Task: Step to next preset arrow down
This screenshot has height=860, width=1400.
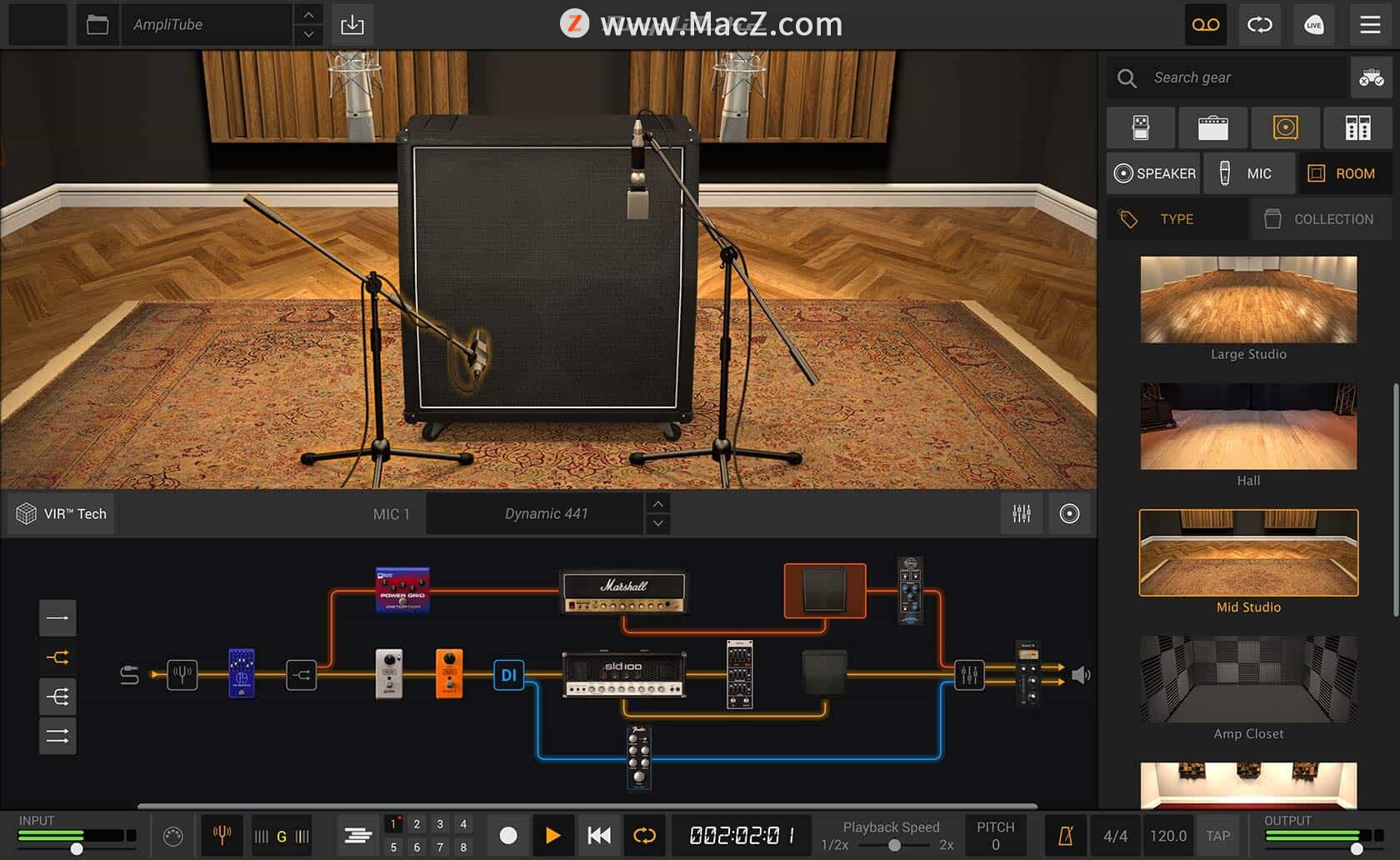Action: tap(308, 35)
